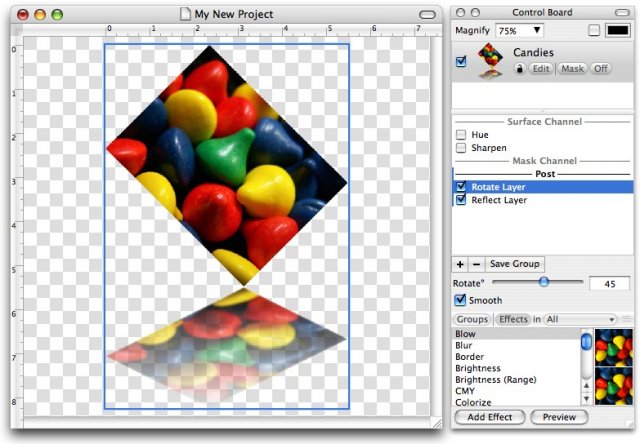The image size is (640, 444).
Task: Click the Edit button for Candies
Action: click(541, 69)
